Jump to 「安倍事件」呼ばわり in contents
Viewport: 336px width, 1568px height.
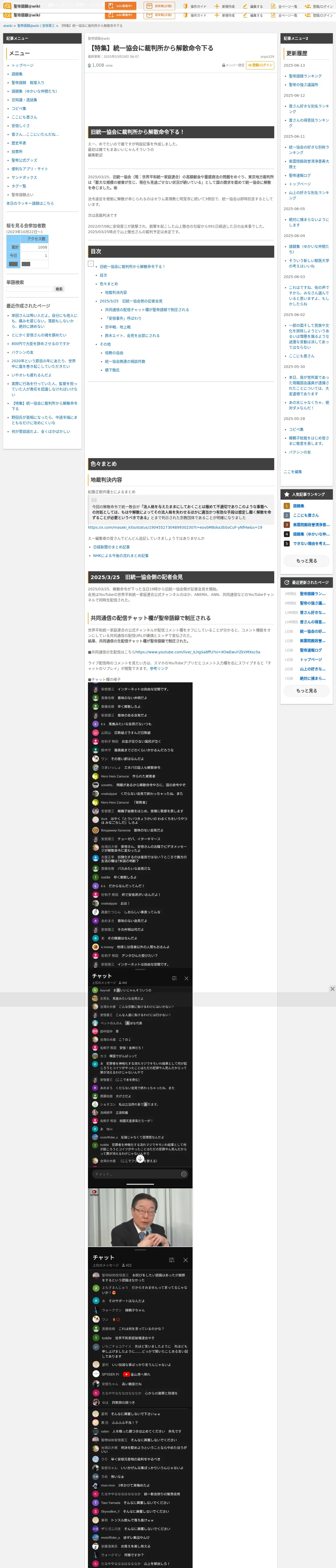(x=123, y=318)
